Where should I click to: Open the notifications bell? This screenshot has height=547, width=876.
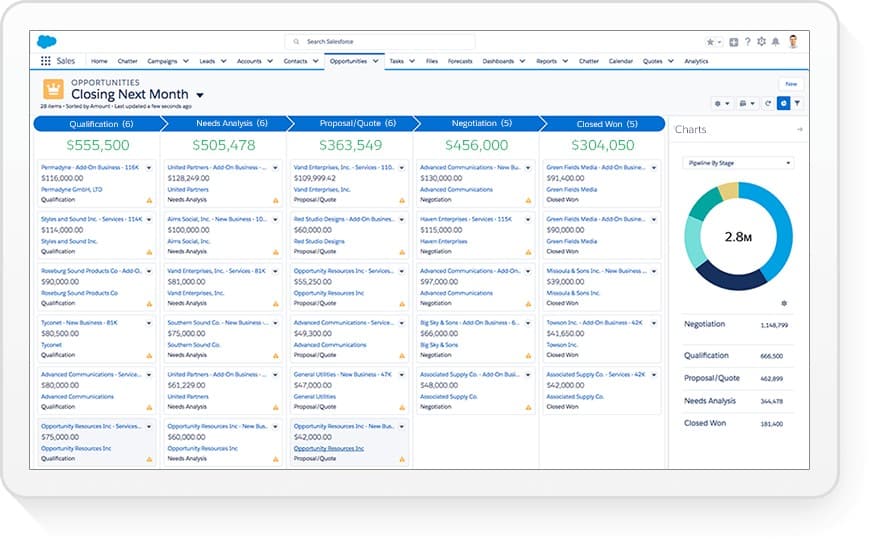pyautogui.click(x=775, y=42)
